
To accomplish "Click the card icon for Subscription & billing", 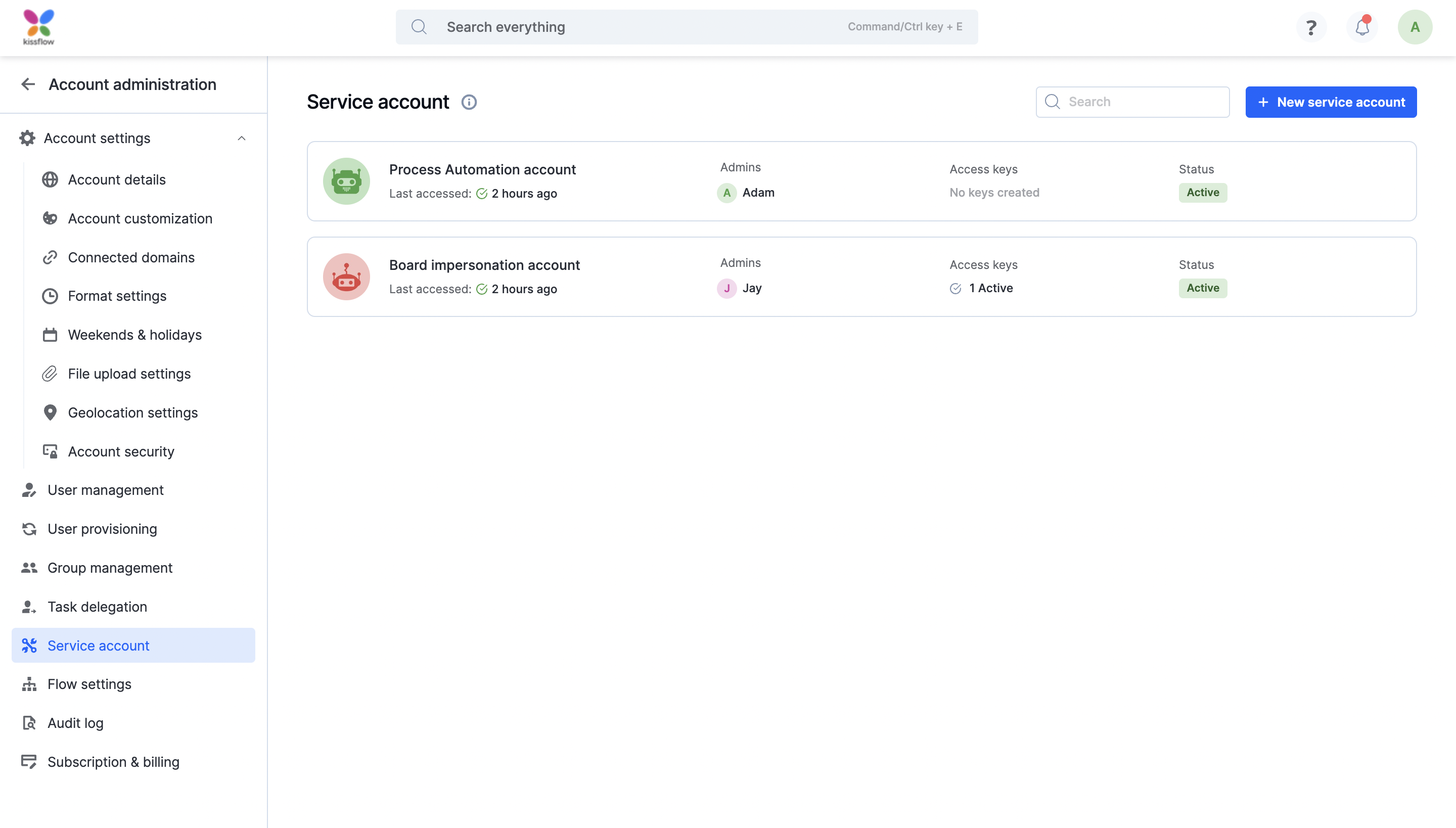I will coord(29,761).
